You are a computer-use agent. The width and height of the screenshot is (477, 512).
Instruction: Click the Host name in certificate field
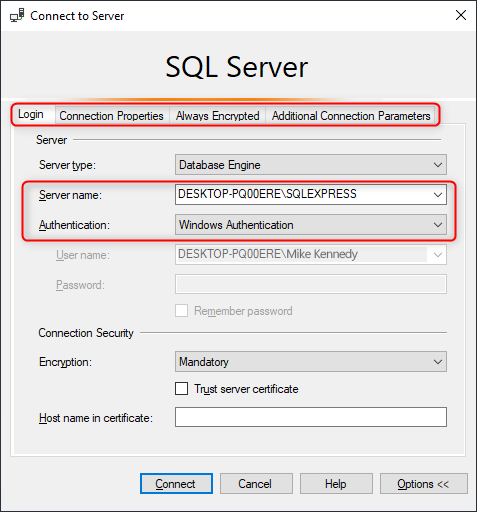311,417
